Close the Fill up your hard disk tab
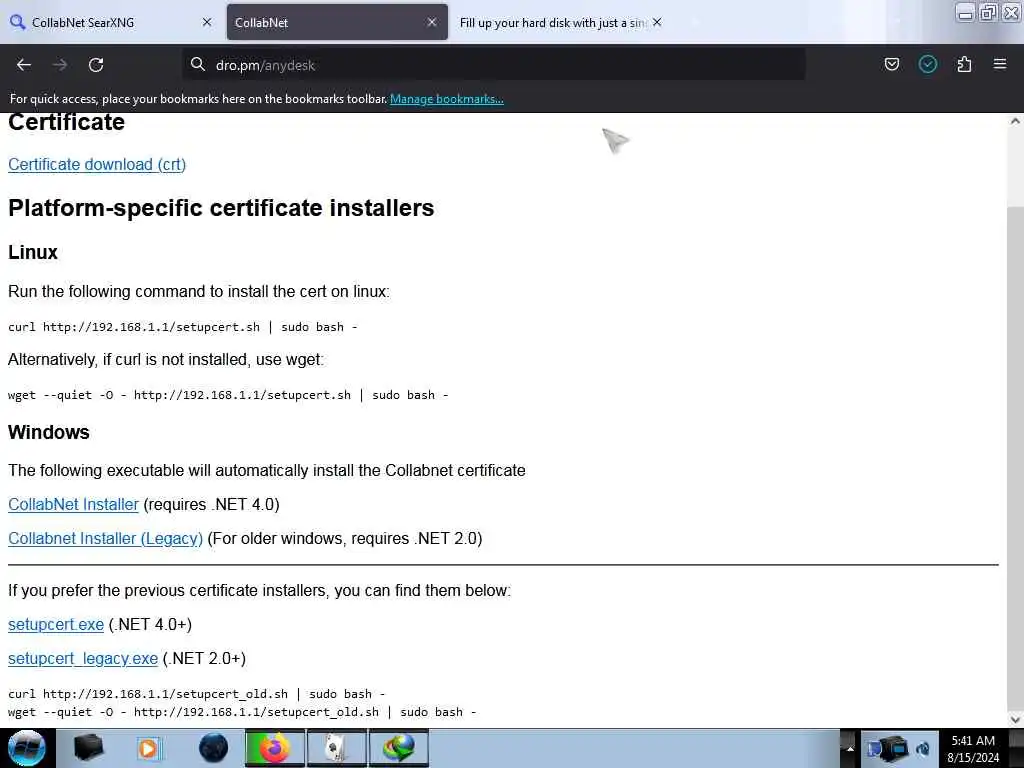Viewport: 1024px width, 768px height. pos(657,22)
